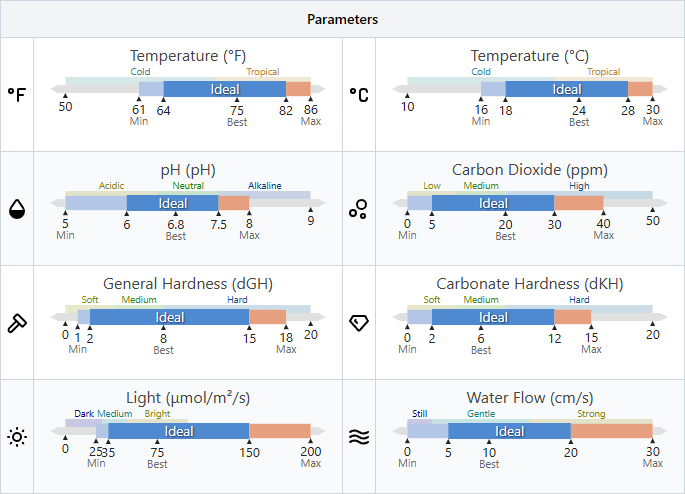Click the Ideal range on pH bar
Image resolution: width=685 pixels, height=494 pixels.
point(172,203)
